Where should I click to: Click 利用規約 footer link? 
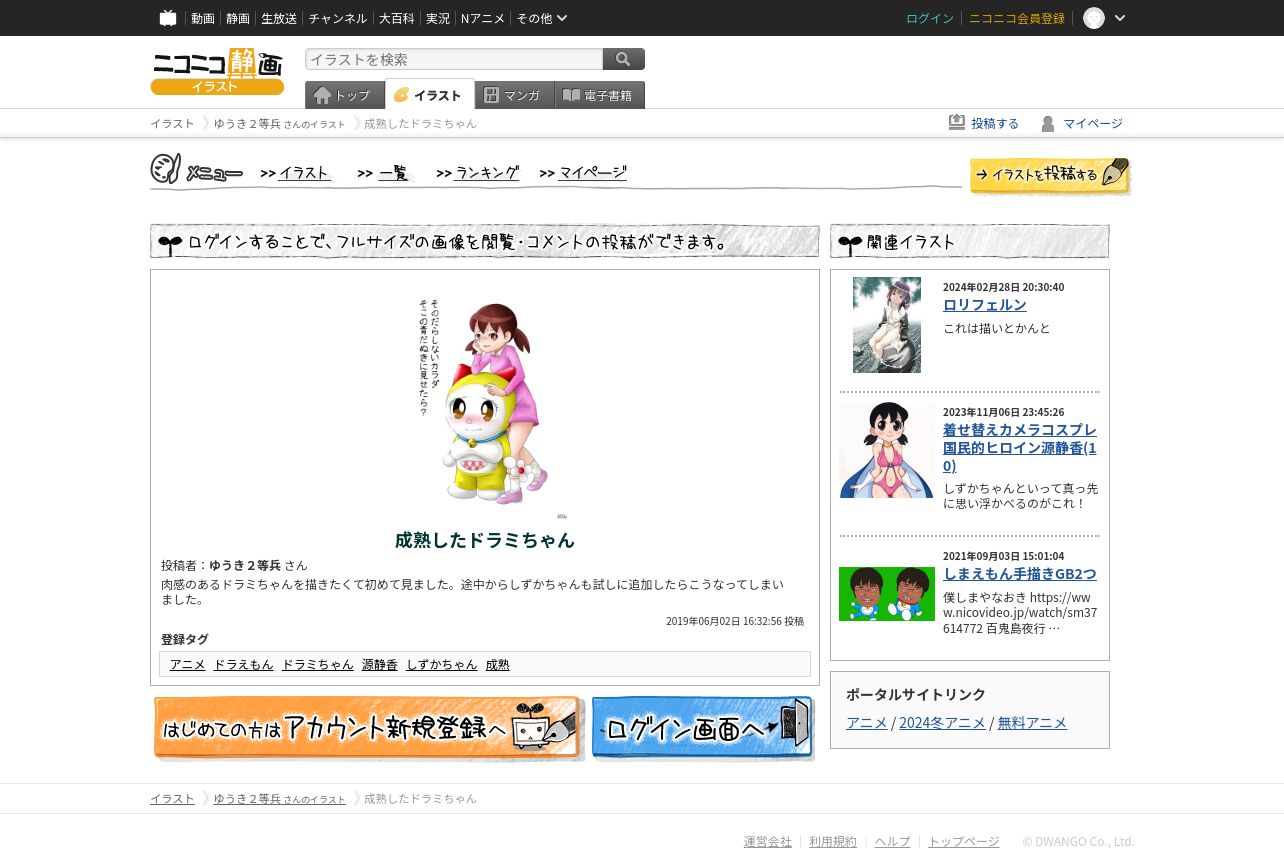[833, 842]
